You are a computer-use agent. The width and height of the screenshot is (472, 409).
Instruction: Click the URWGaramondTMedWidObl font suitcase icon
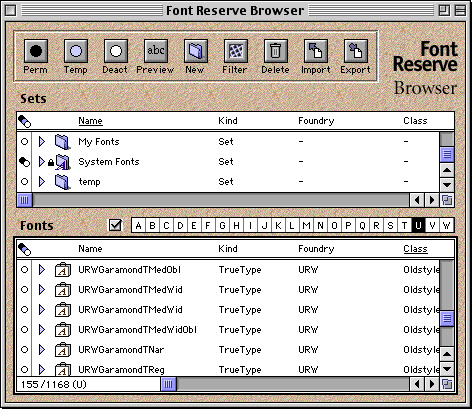63,330
